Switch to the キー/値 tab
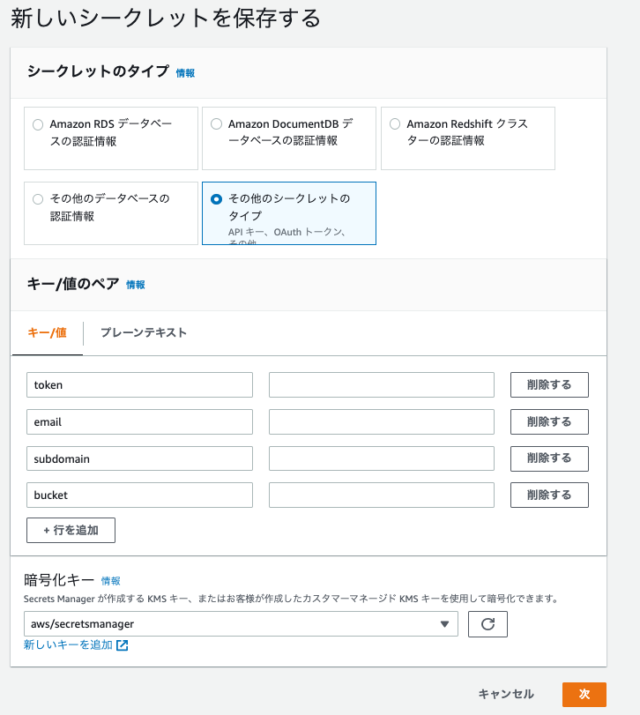The width and height of the screenshot is (640, 715). tap(47, 333)
